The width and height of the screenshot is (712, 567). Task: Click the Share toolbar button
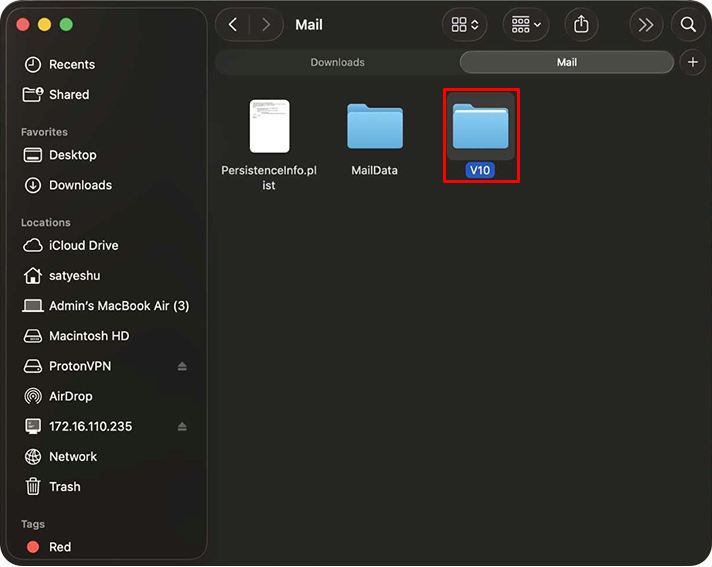click(x=581, y=25)
